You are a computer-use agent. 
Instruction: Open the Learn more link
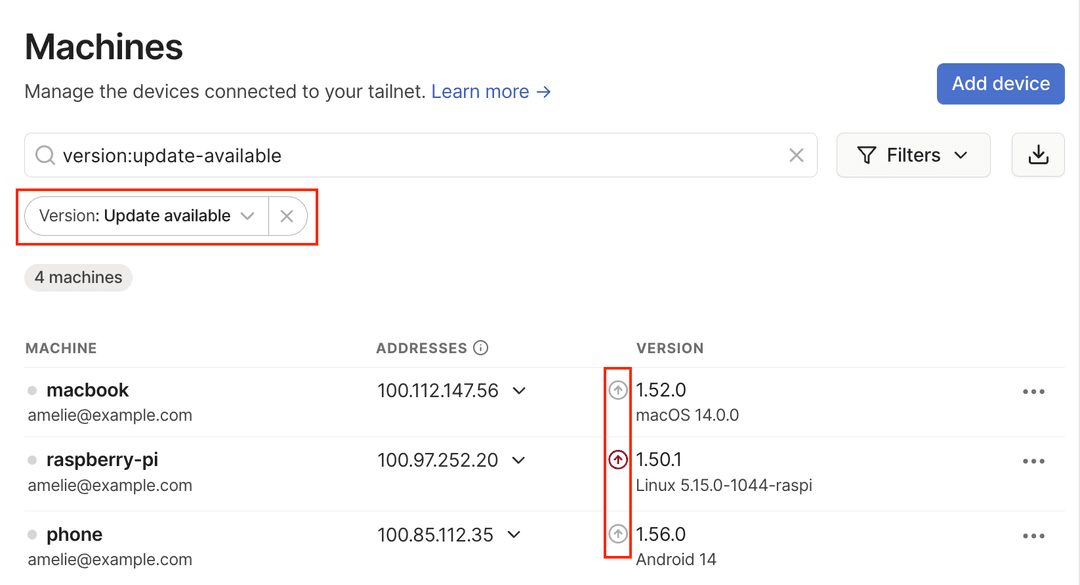pos(491,92)
